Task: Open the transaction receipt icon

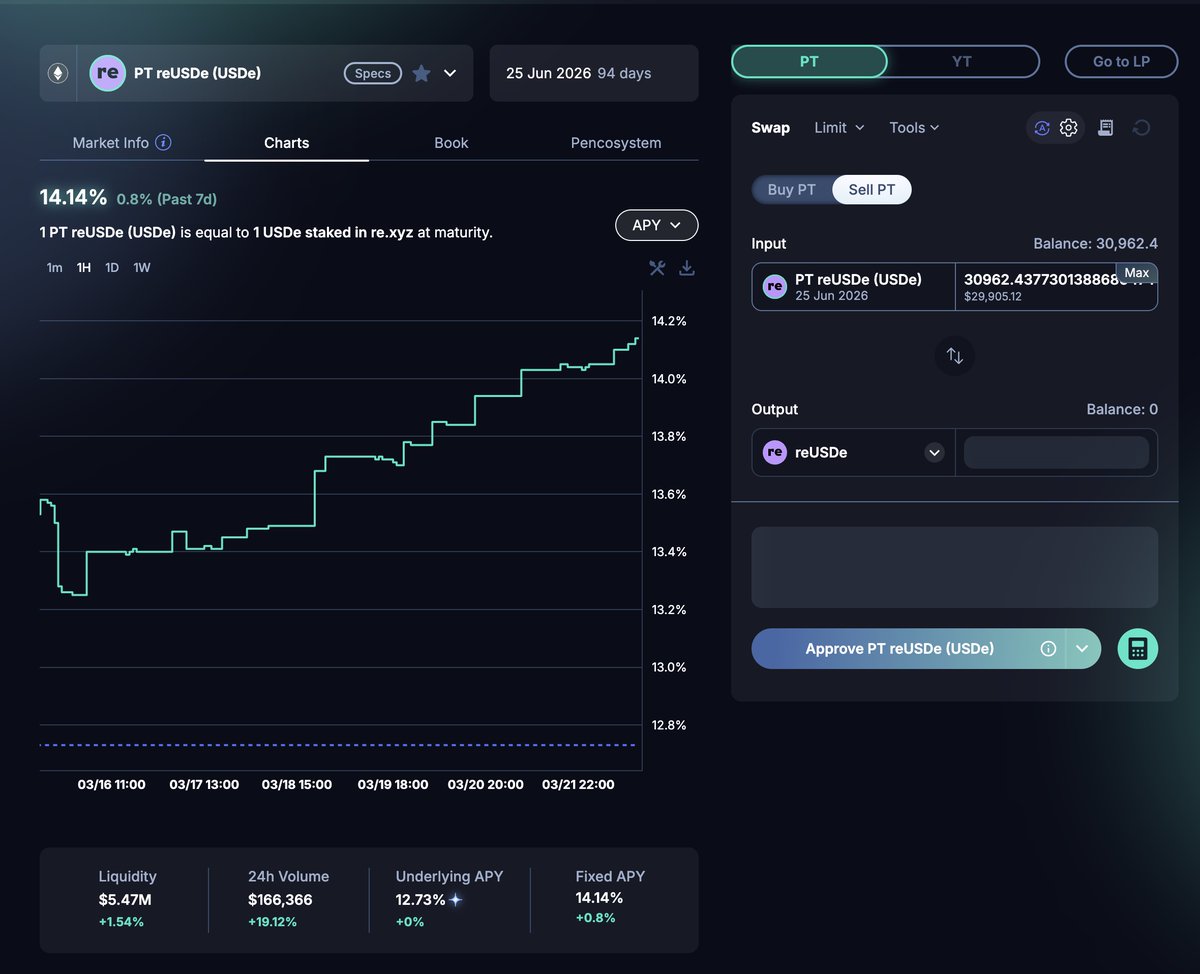Action: [1106, 128]
